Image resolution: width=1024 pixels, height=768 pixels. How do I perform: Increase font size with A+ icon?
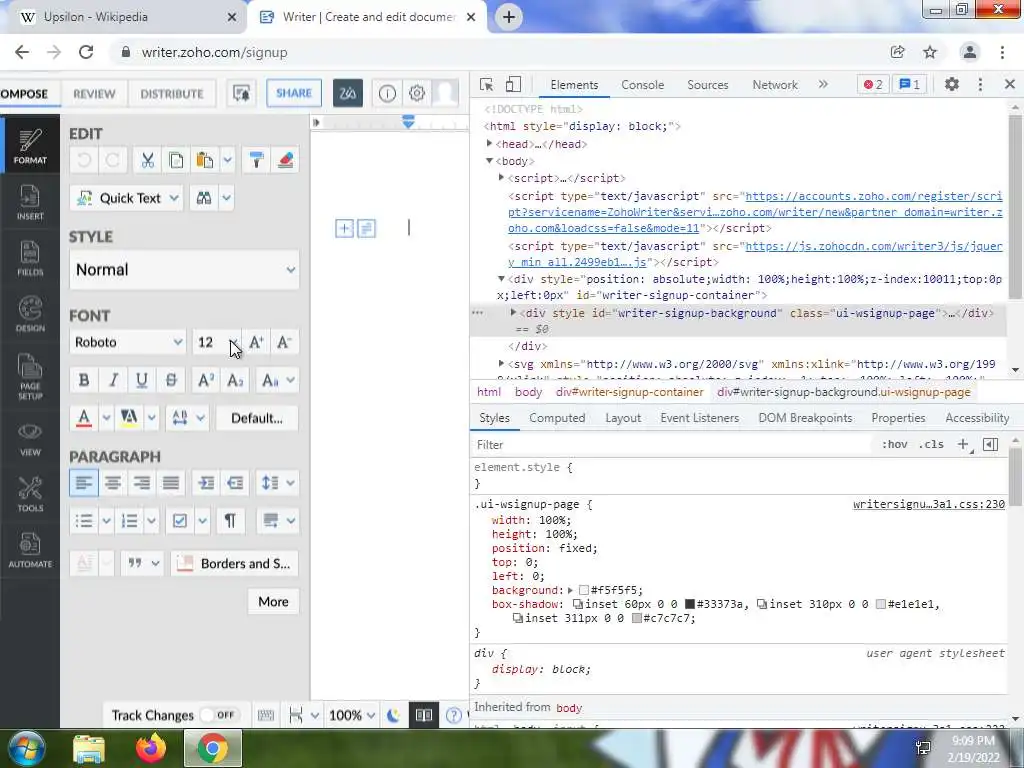tap(257, 342)
